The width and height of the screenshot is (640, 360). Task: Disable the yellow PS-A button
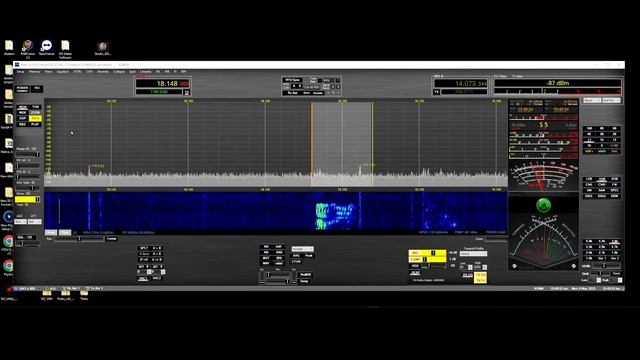(x=36, y=118)
